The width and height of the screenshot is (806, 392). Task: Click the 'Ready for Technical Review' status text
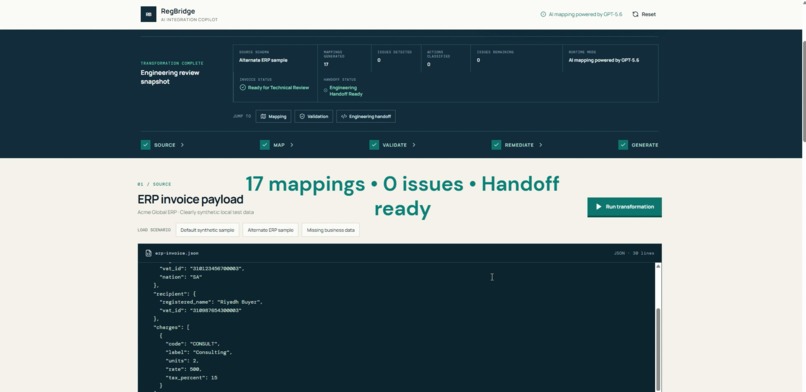tap(279, 88)
